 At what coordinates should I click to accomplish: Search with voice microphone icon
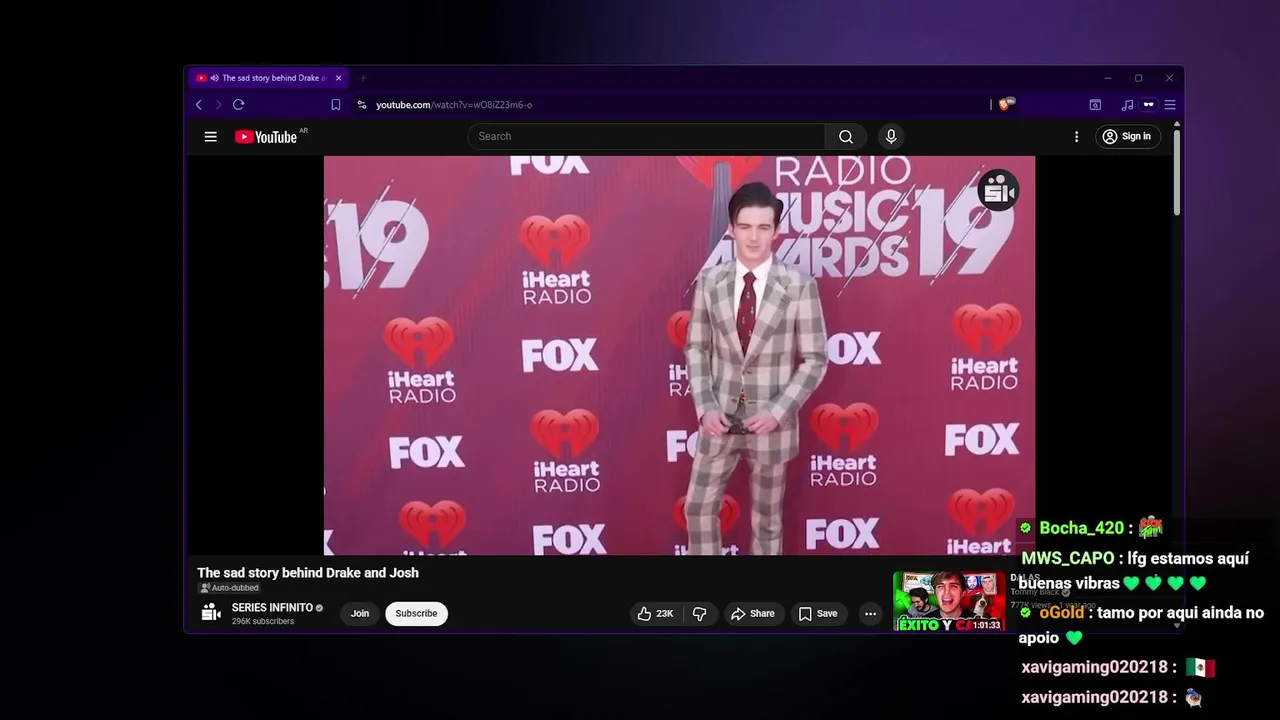point(891,137)
